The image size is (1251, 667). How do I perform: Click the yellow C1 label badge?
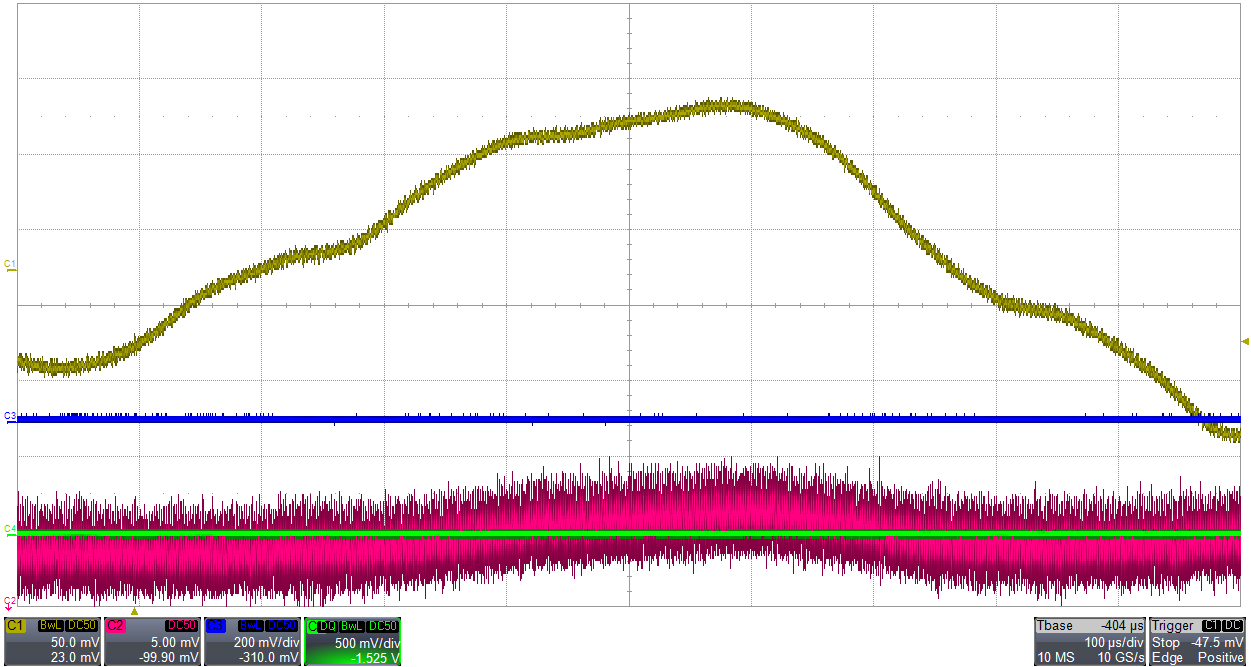15,626
